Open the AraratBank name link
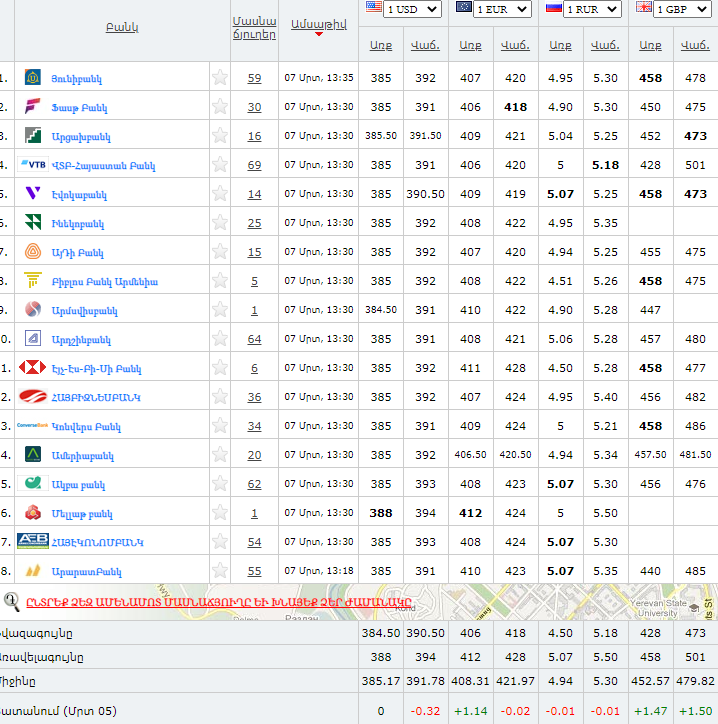This screenshot has height=724, width=718. [87, 572]
